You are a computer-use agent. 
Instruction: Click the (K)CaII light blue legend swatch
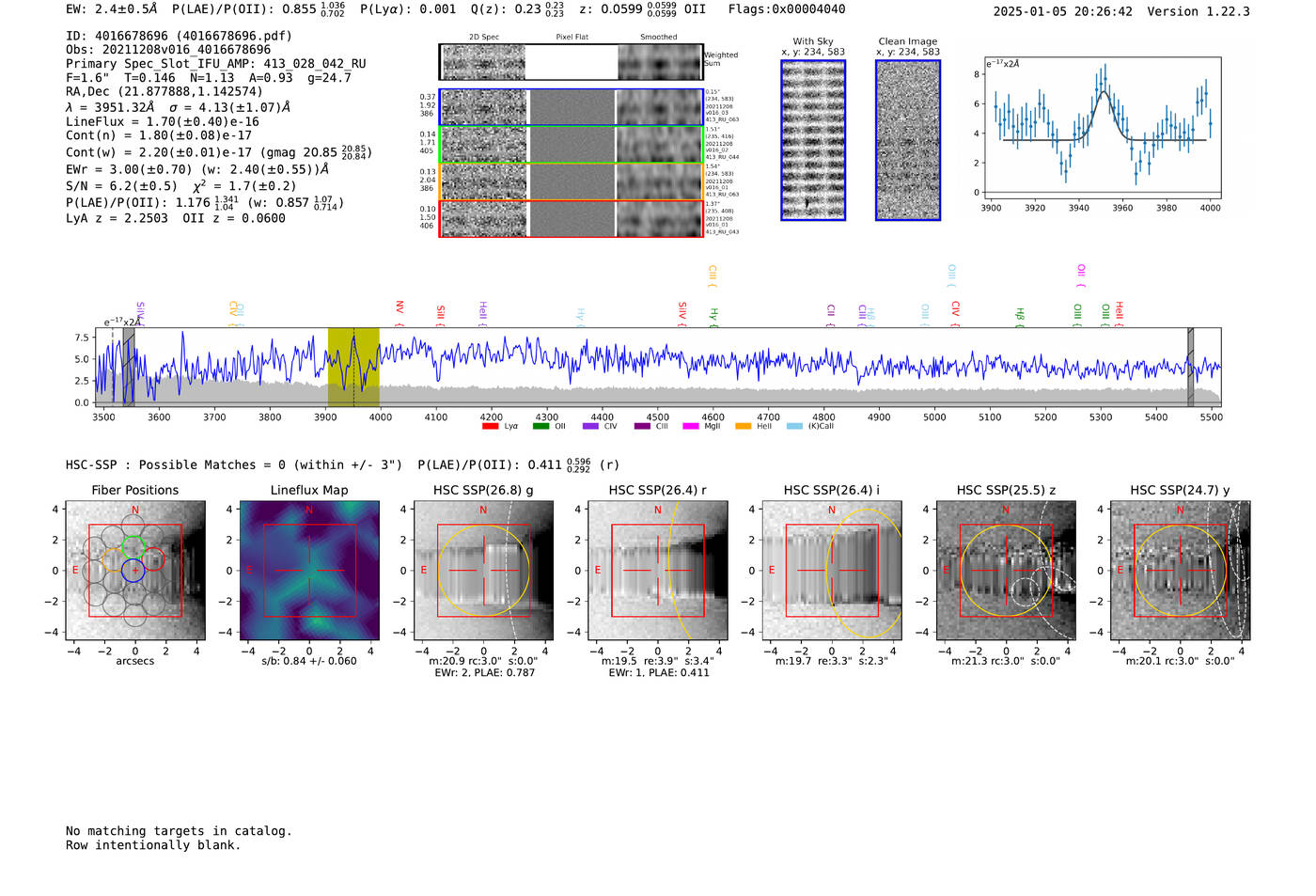(x=794, y=426)
